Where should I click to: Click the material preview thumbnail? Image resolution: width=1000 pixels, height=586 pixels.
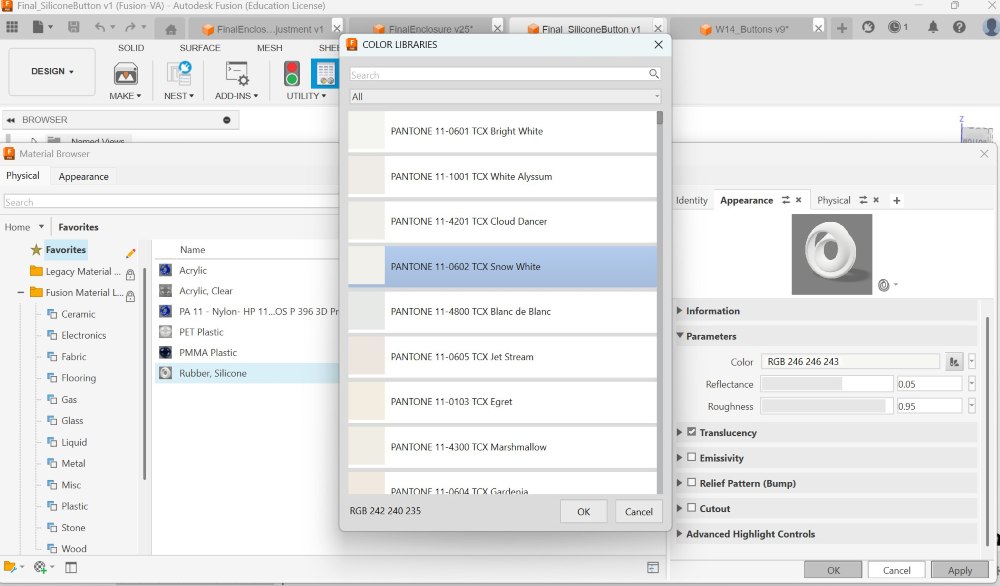(x=832, y=254)
